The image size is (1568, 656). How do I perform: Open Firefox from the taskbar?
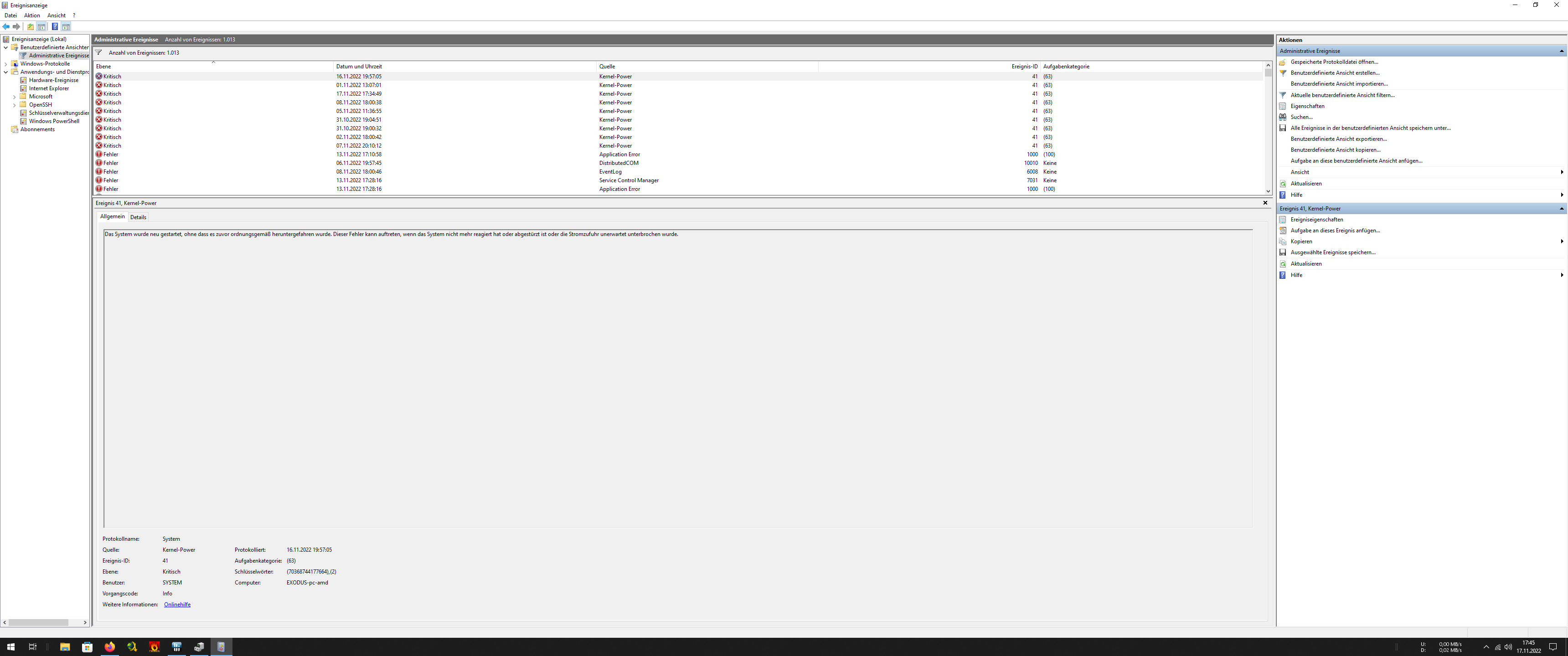click(x=109, y=647)
